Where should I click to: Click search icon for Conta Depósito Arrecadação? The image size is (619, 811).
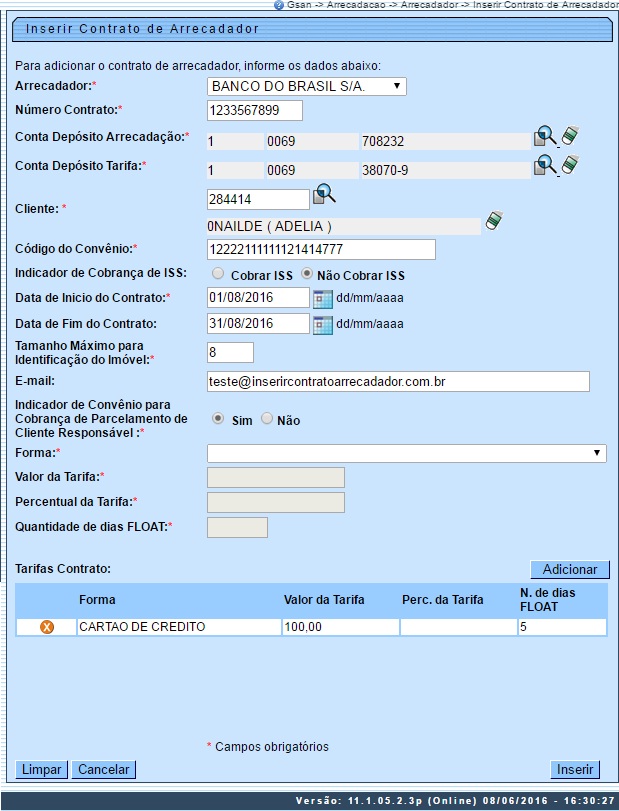[x=545, y=137]
